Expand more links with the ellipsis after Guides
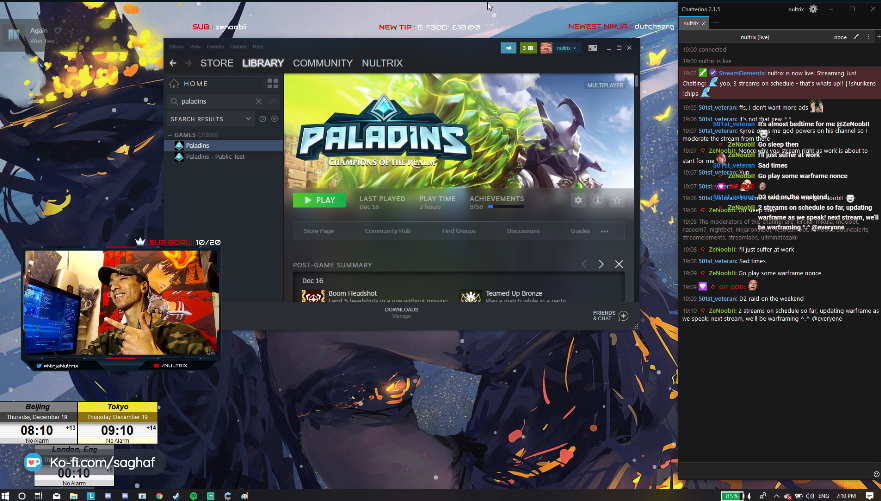Image resolution: width=881 pixels, height=501 pixels. point(605,231)
